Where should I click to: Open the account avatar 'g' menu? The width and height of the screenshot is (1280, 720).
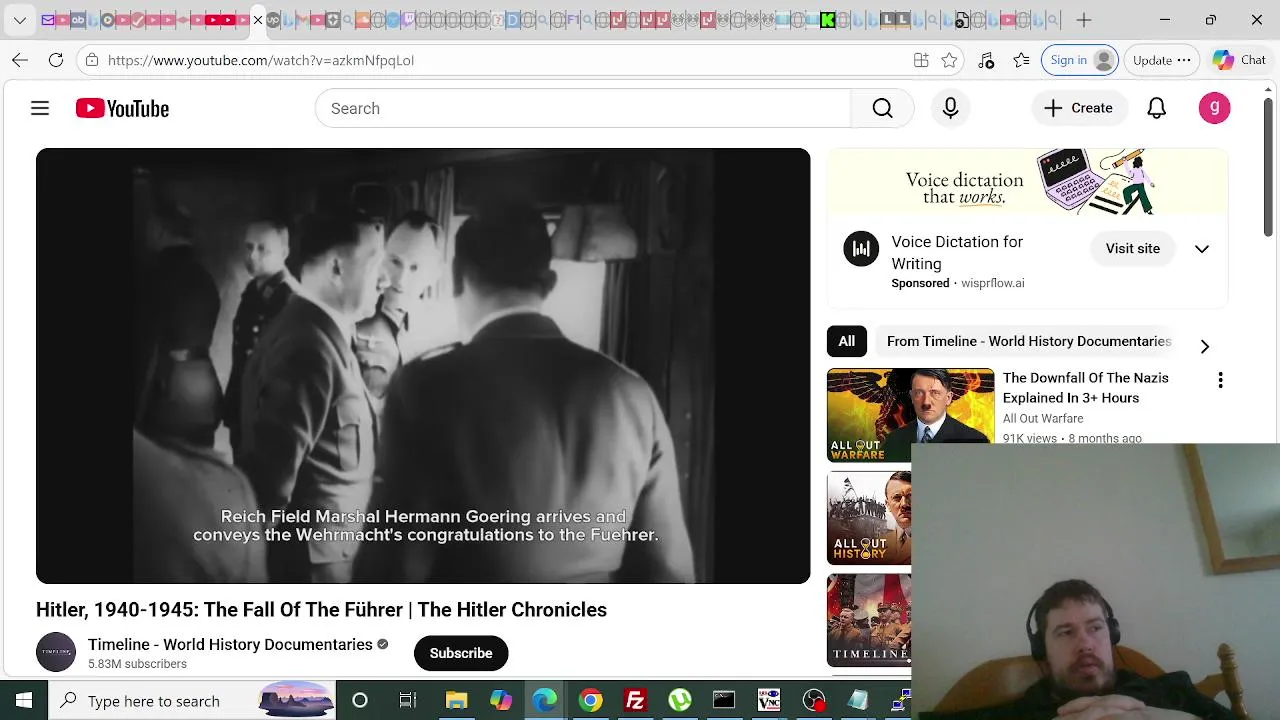[1214, 108]
